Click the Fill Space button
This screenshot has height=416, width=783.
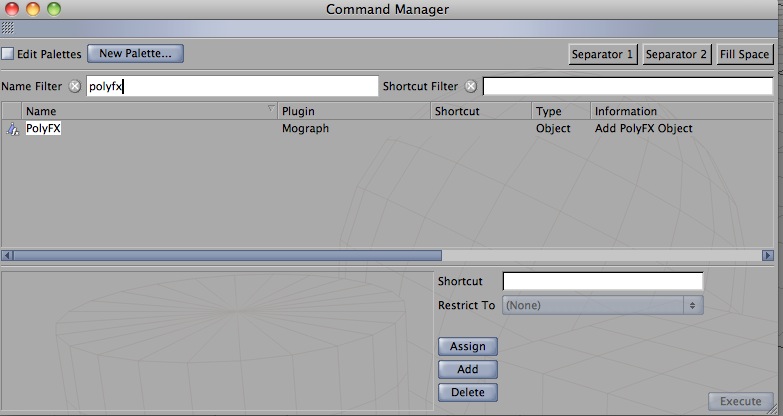745,54
